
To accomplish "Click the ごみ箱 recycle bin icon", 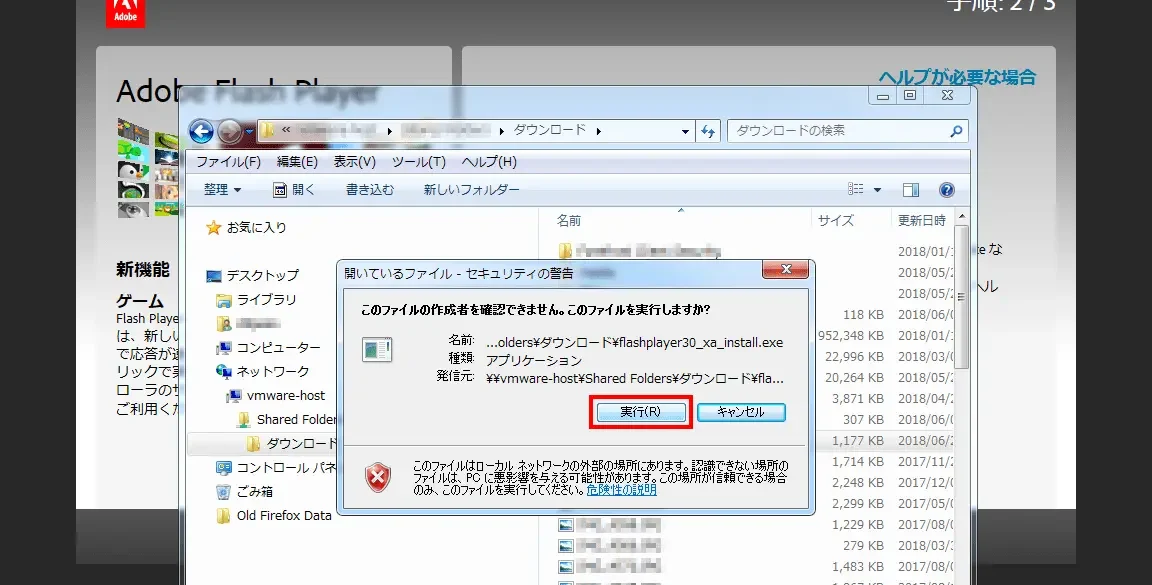I will [223, 492].
